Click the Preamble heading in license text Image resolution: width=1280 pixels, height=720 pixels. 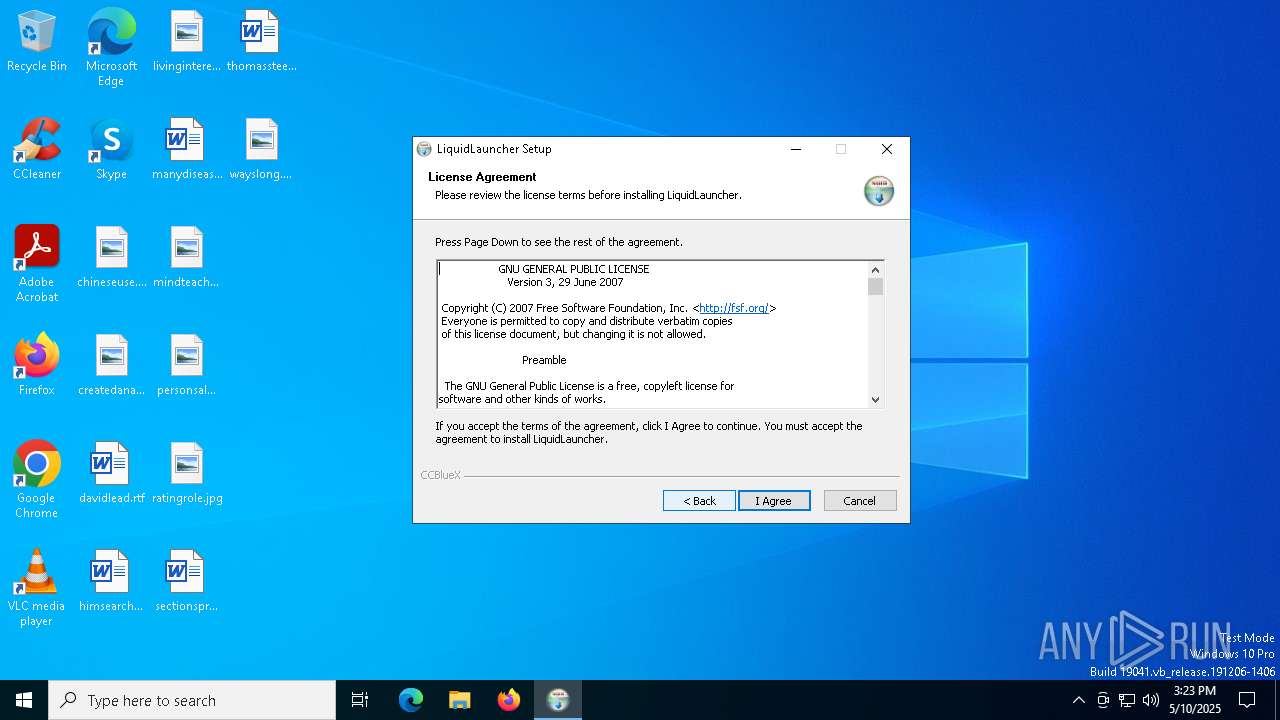coord(544,360)
